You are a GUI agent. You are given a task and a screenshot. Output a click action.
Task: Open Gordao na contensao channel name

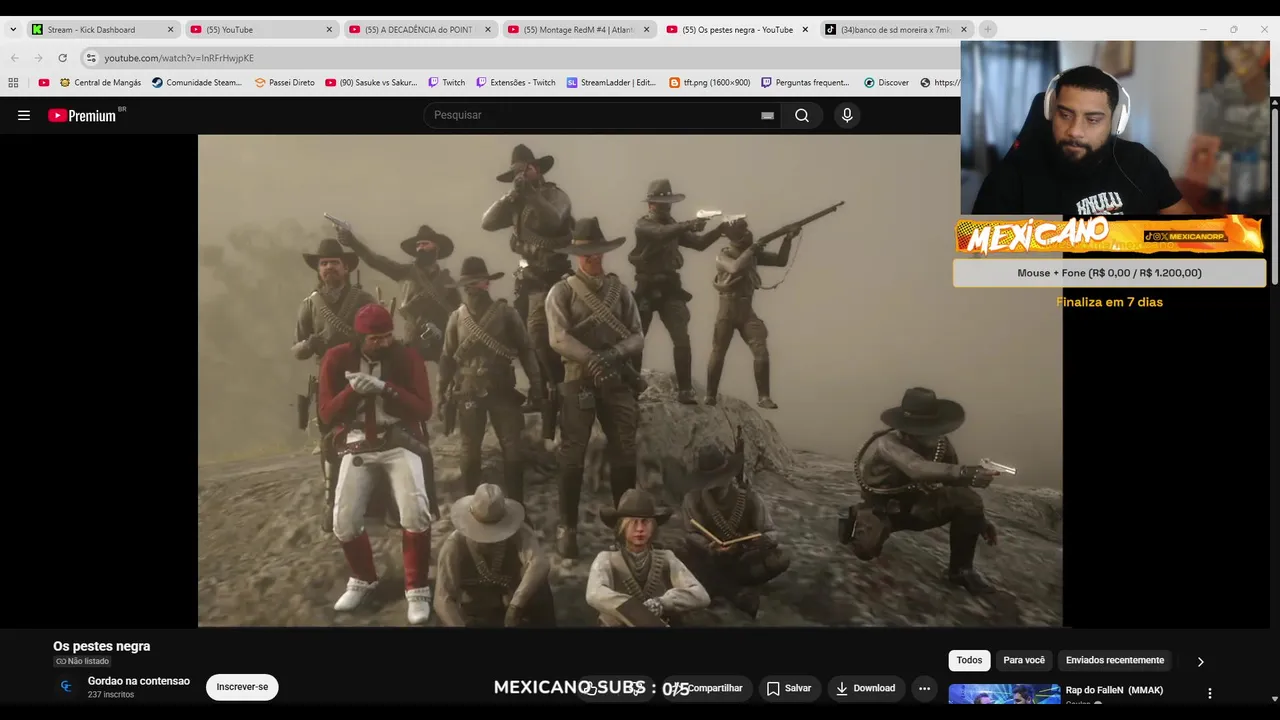pos(138,681)
